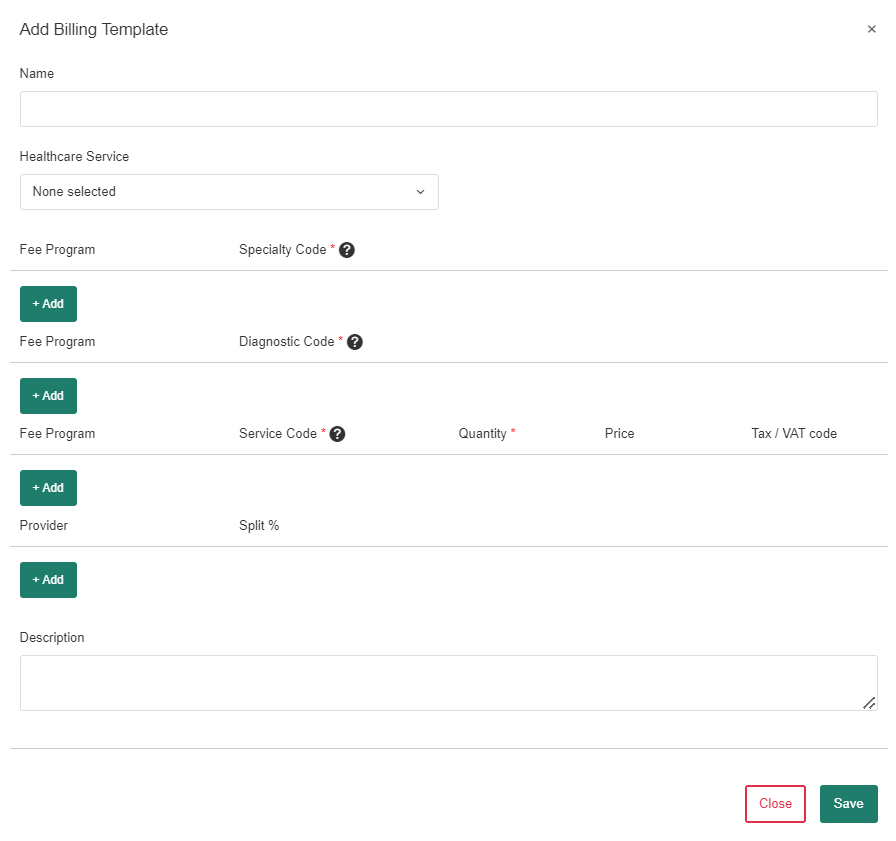Add a Specialty Code row
This screenshot has height=841, width=896.
coord(49,304)
